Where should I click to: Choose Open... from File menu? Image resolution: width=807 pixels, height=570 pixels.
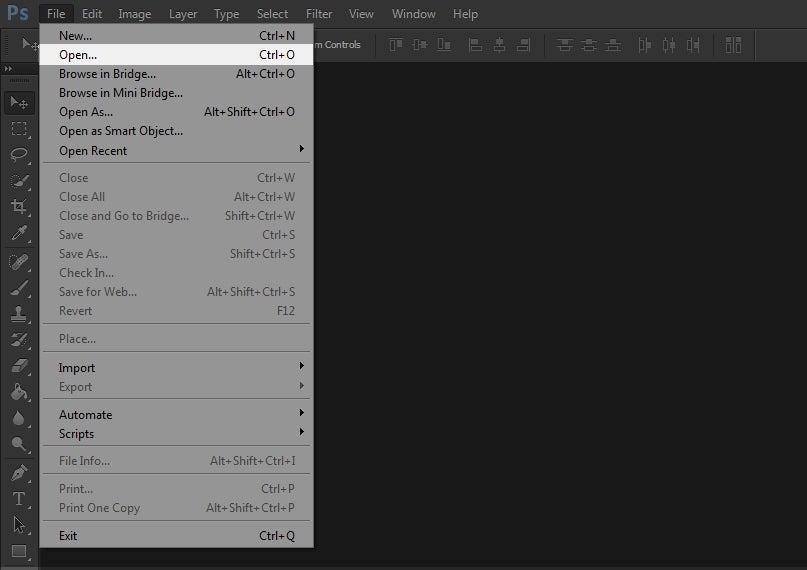pyautogui.click(x=176, y=55)
